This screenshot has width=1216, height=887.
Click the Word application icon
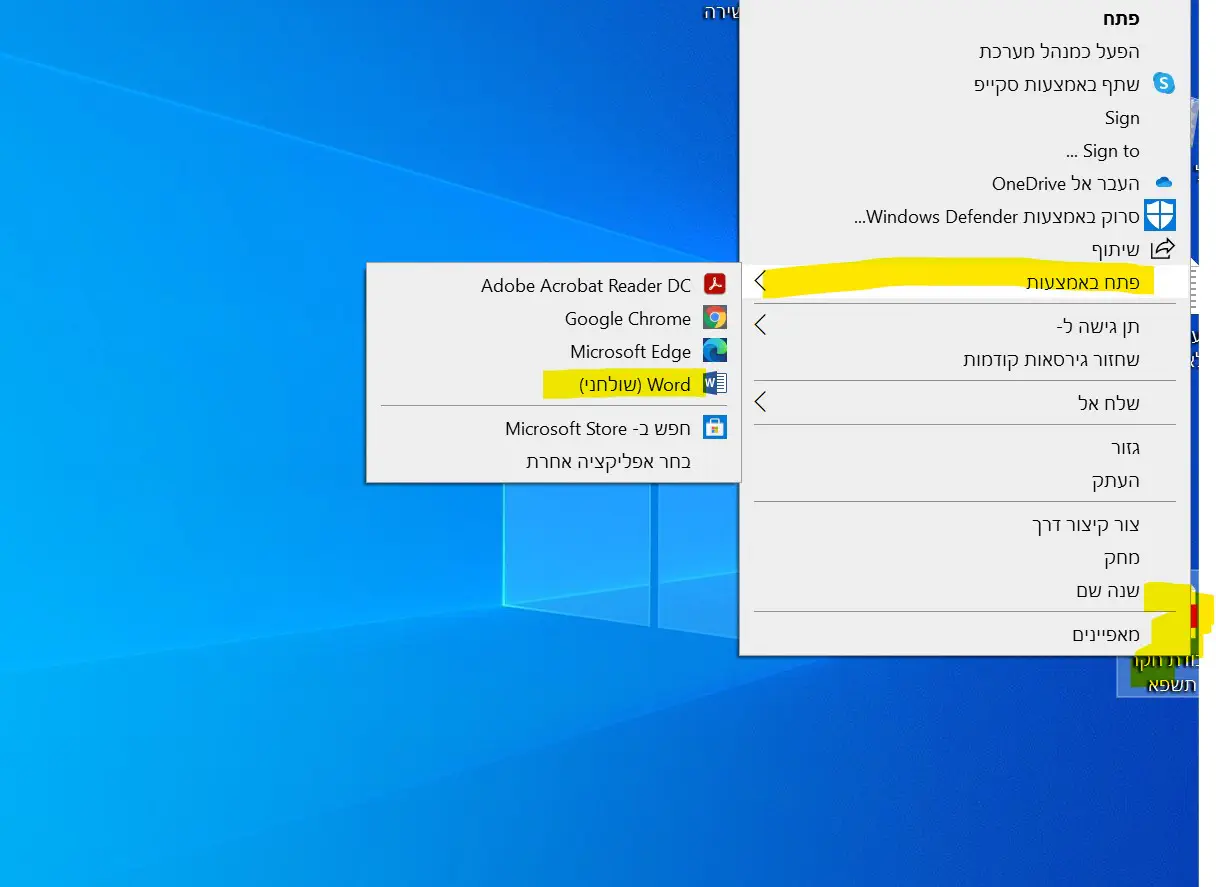(x=714, y=384)
